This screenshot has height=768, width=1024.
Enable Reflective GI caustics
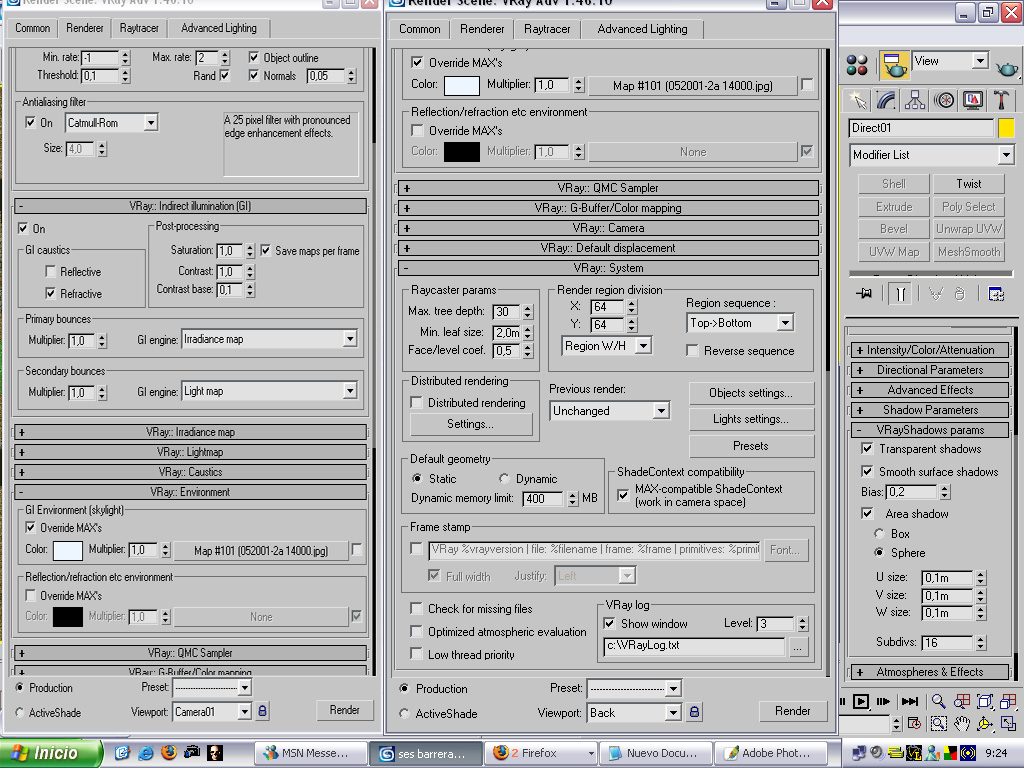point(50,271)
